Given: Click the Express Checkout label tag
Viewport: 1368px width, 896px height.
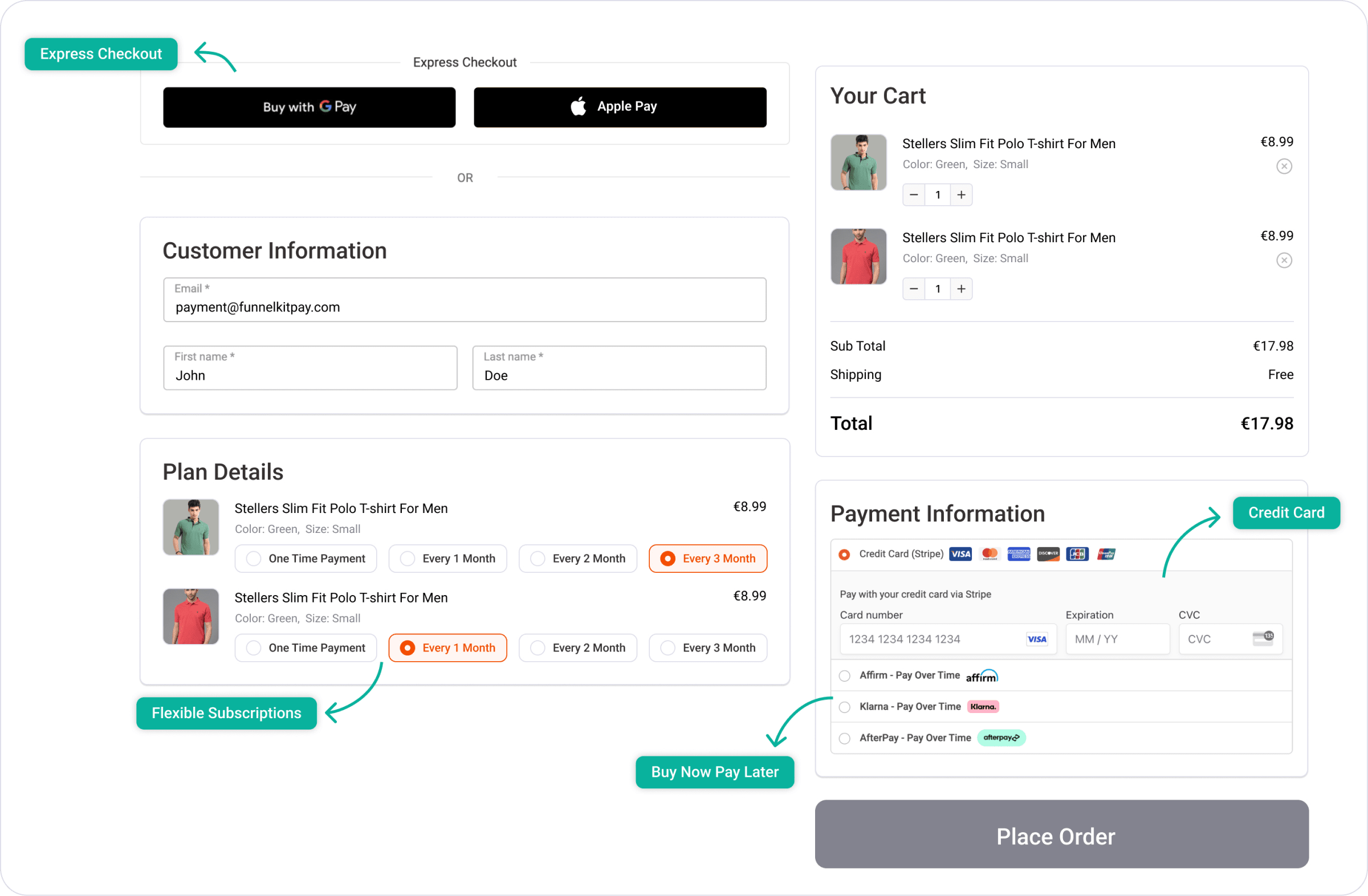Looking at the screenshot, I should [x=100, y=54].
